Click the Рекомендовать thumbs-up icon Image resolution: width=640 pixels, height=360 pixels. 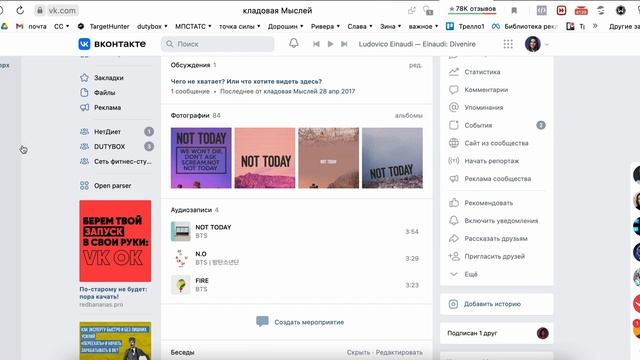[x=454, y=203]
